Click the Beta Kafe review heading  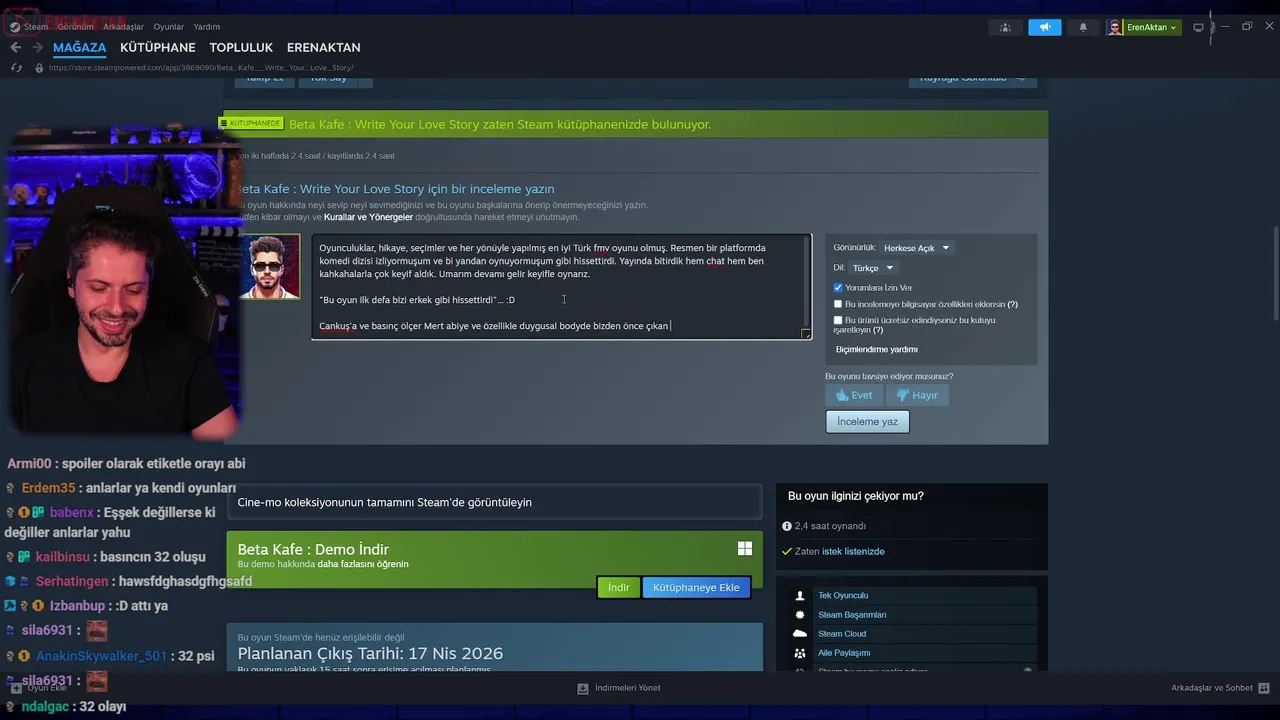(395, 189)
